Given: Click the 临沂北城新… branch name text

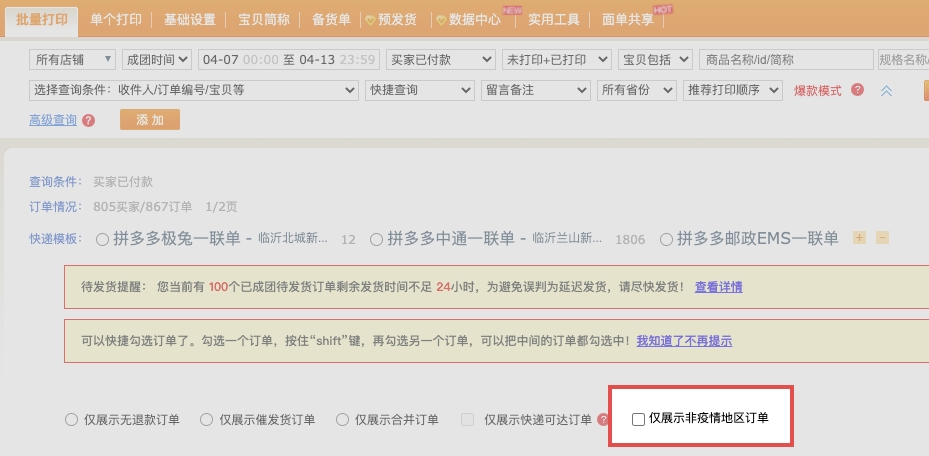Looking at the screenshot, I should [x=293, y=239].
